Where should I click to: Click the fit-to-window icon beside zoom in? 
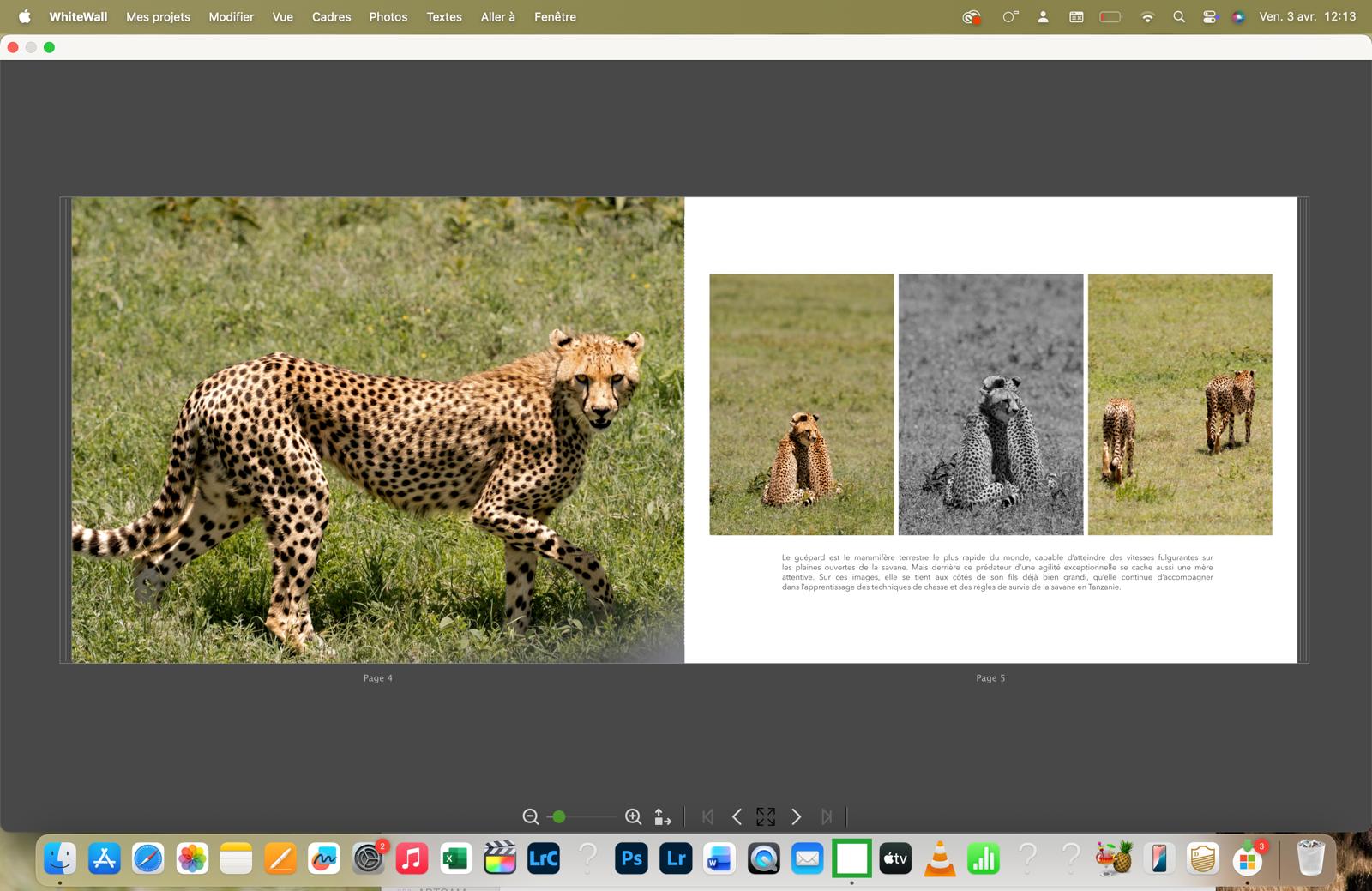pos(663,816)
